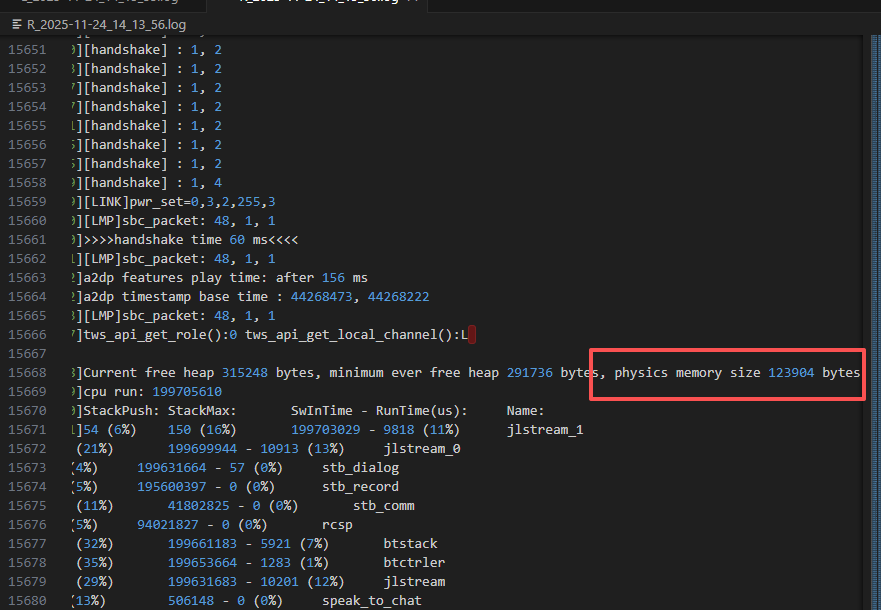Screen dimensions: 881x610
Task: Click the task name "stb_record"
Action: click(x=360, y=487)
